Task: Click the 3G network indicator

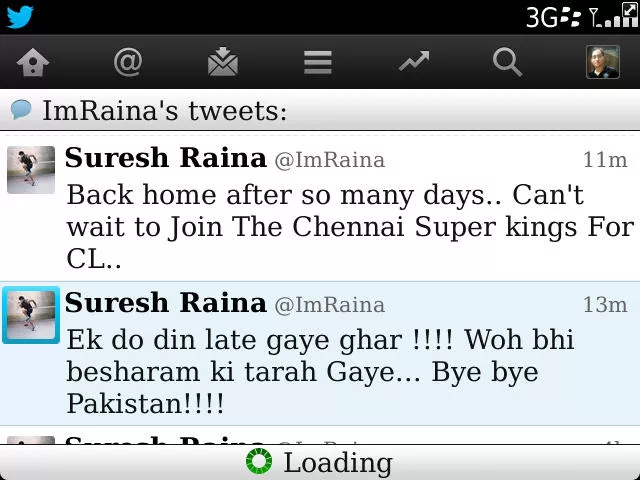Action: pyautogui.click(x=542, y=17)
